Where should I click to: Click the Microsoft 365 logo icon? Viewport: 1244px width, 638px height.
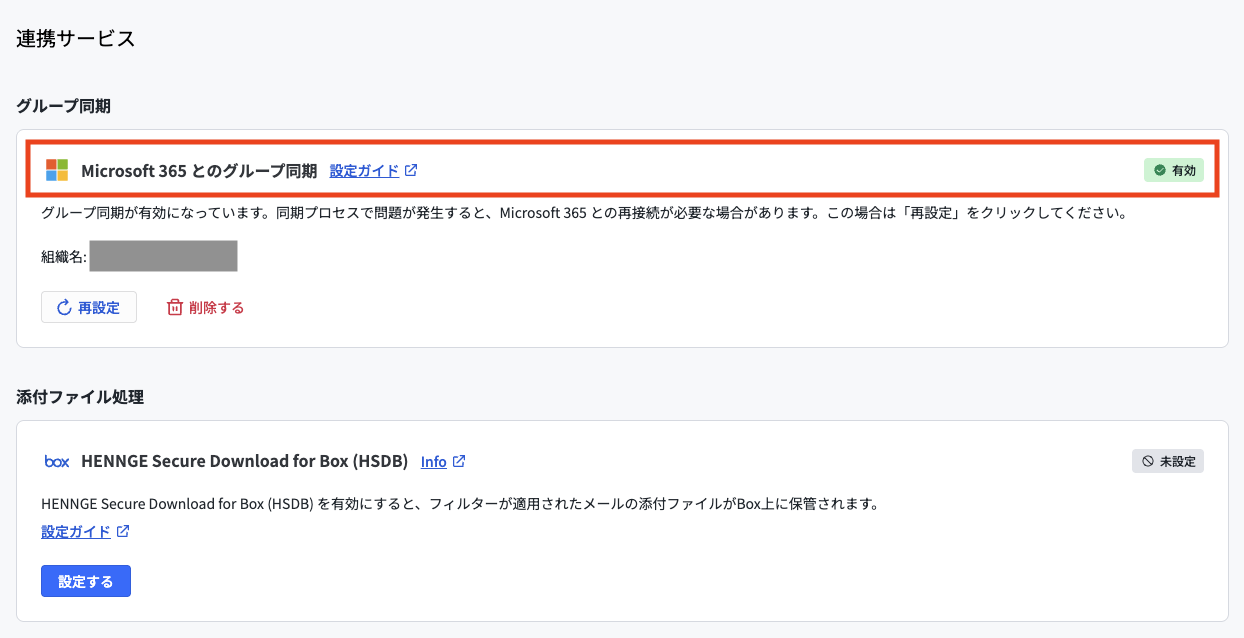[57, 170]
